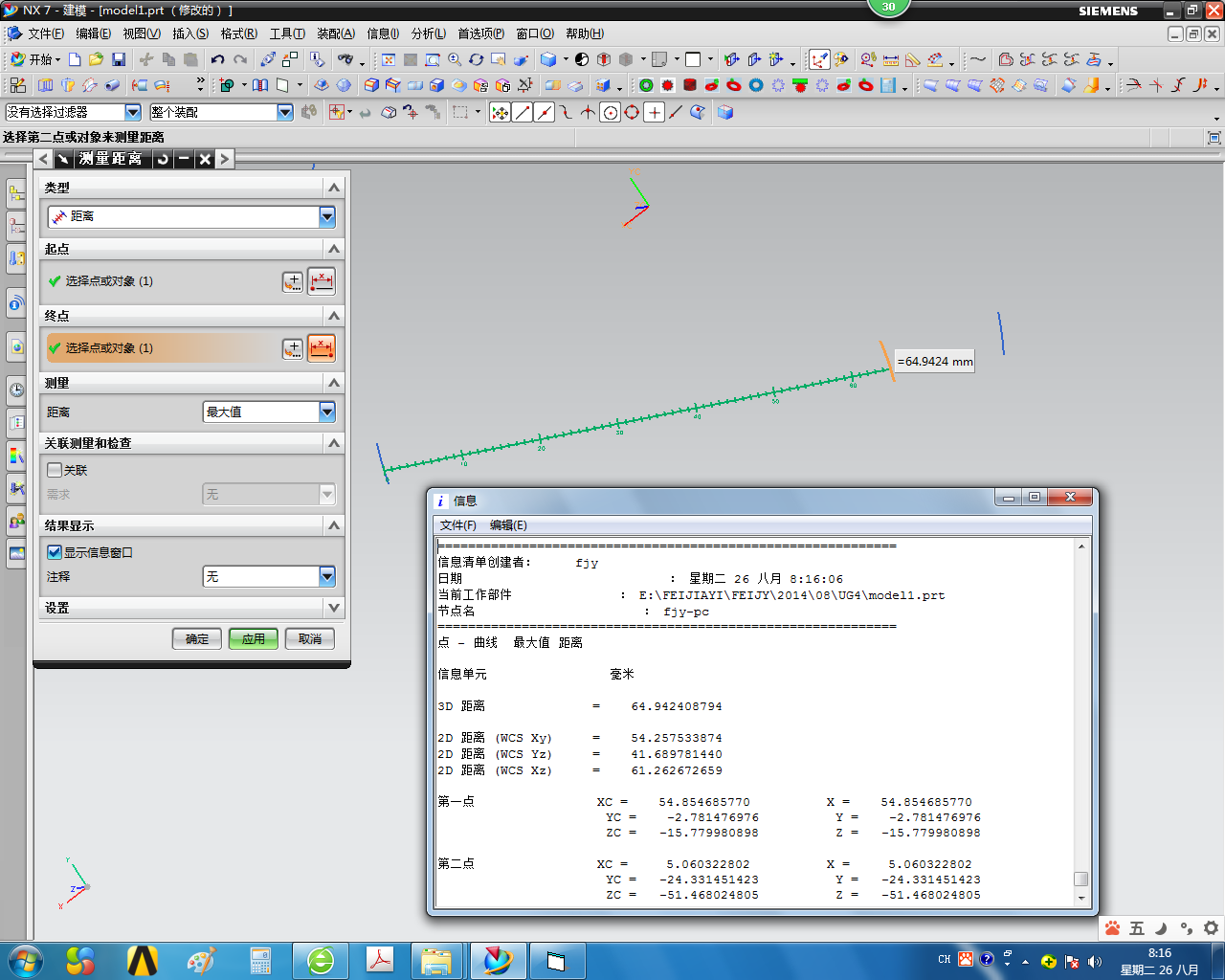The height and width of the screenshot is (980, 1225).
Task: Open point constructor for end point
Action: 293,348
